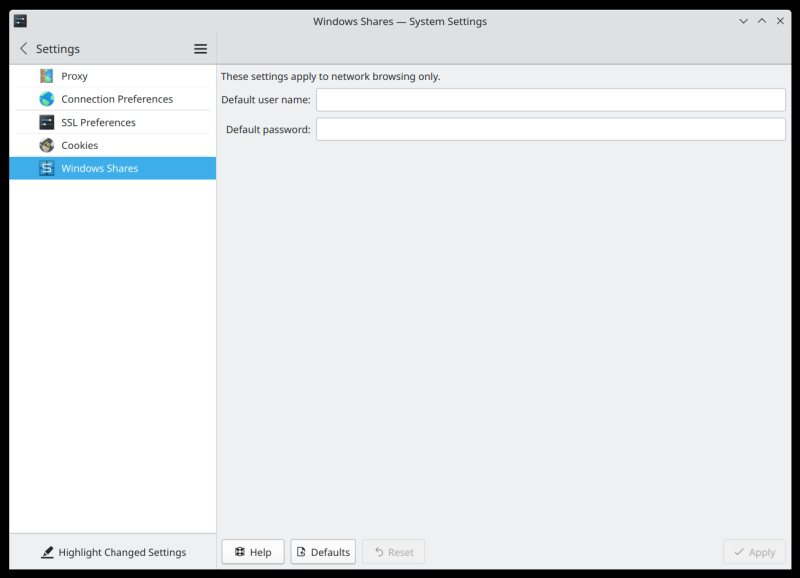Click the Windows Shares icon
The width and height of the screenshot is (800, 578).
click(x=46, y=168)
